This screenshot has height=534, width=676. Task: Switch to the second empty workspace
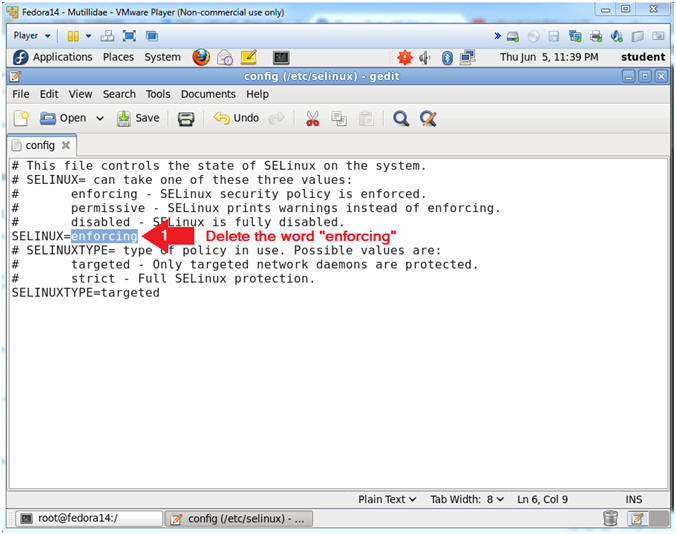click(x=659, y=519)
